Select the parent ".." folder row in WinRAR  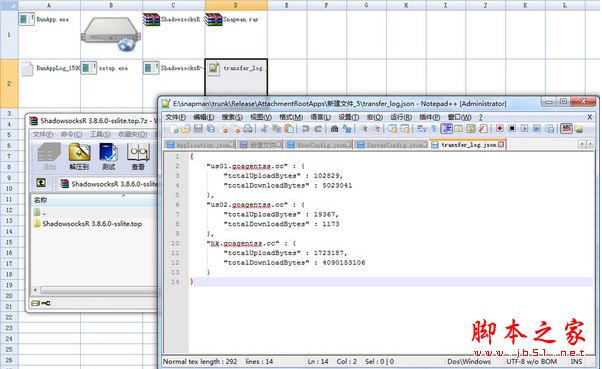[x=95, y=212]
